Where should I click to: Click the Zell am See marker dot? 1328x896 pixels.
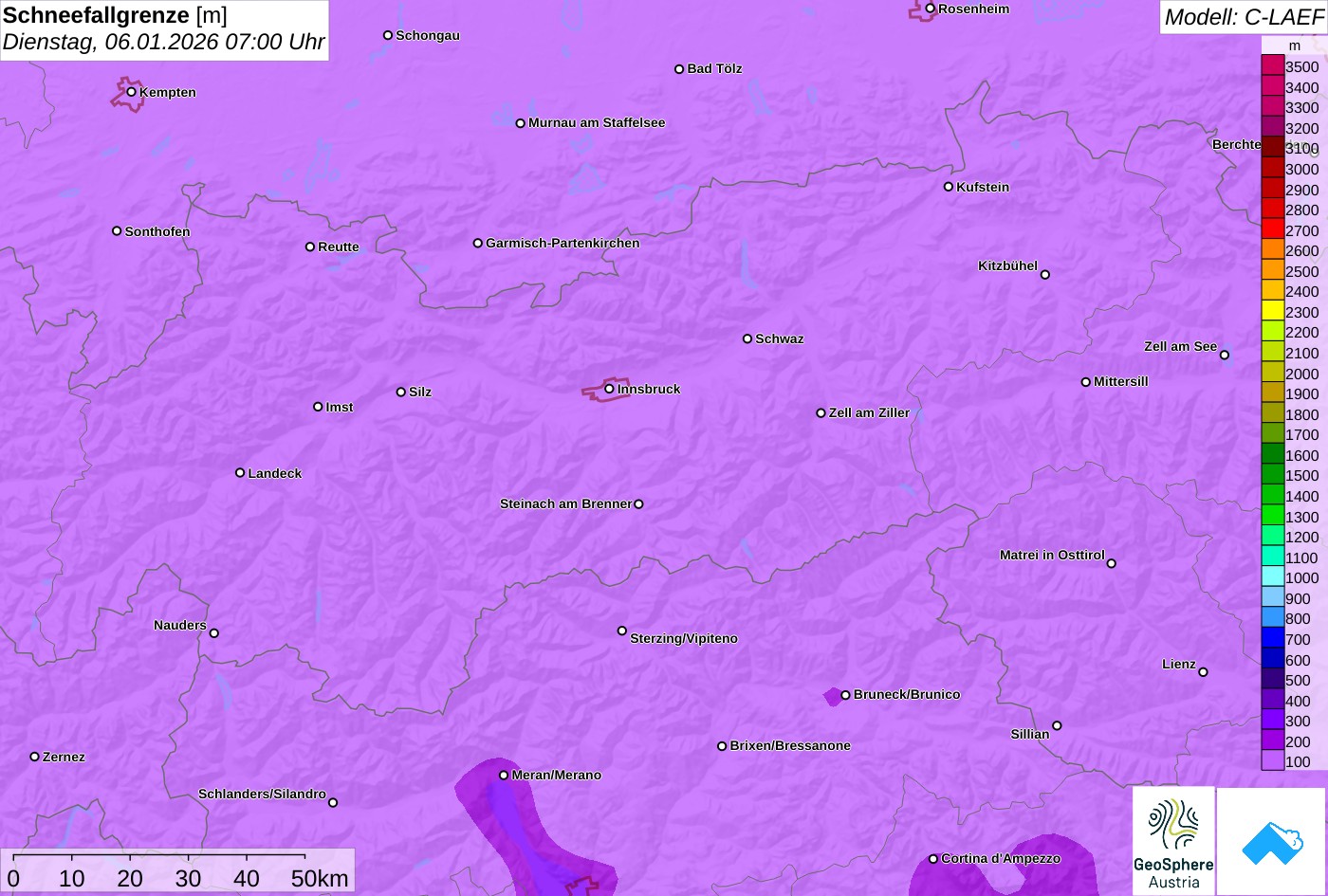[1225, 355]
